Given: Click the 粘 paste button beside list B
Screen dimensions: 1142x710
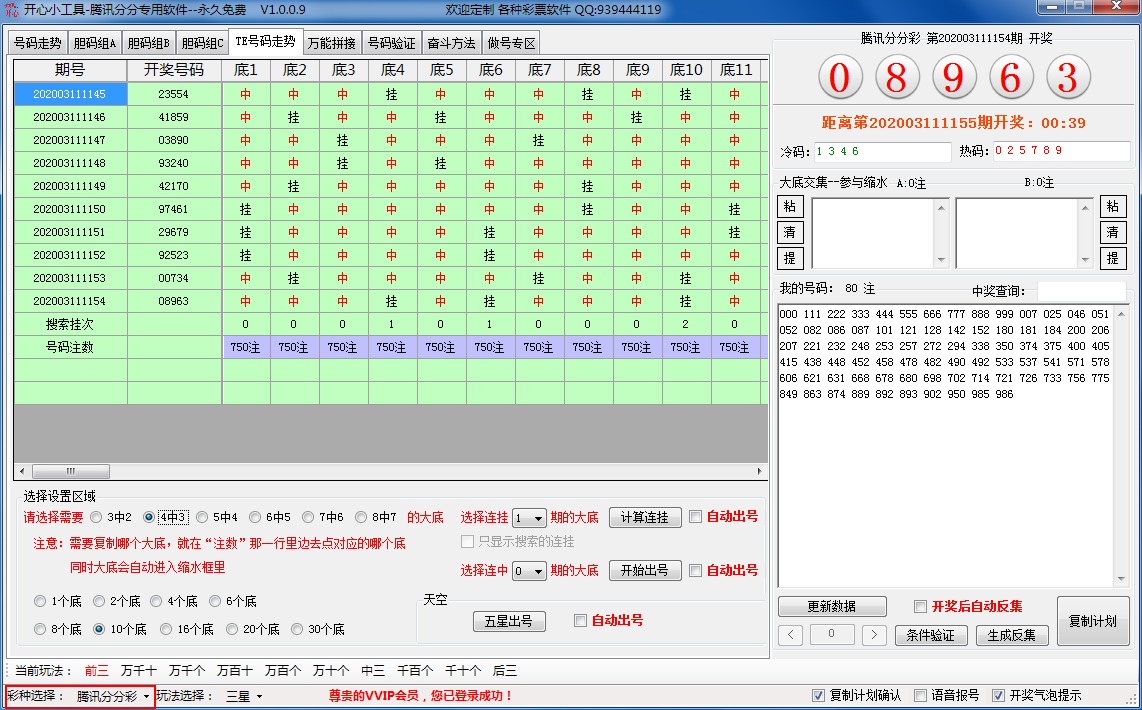Looking at the screenshot, I should [1113, 207].
